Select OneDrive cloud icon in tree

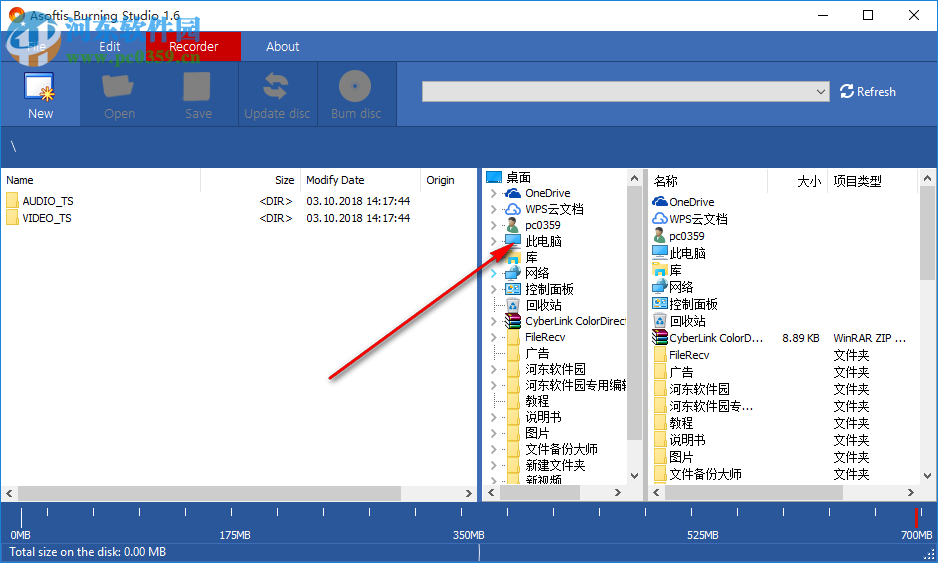(x=513, y=193)
